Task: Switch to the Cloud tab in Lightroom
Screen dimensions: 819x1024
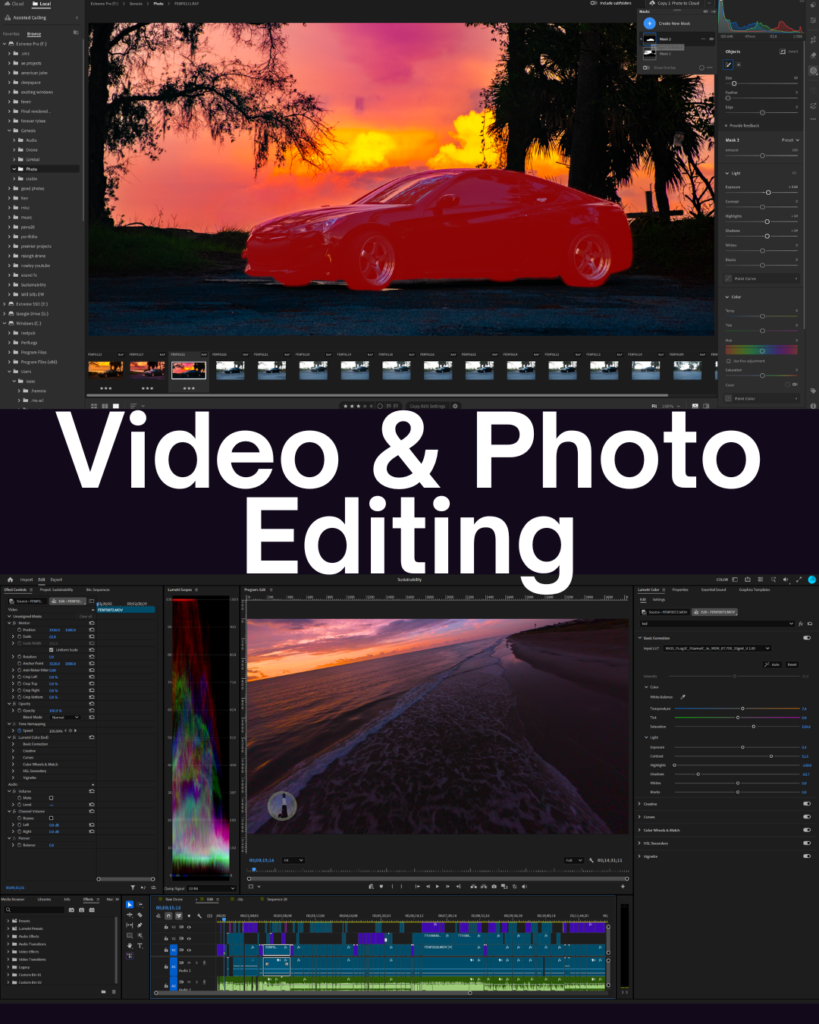Action: [x=14, y=4]
